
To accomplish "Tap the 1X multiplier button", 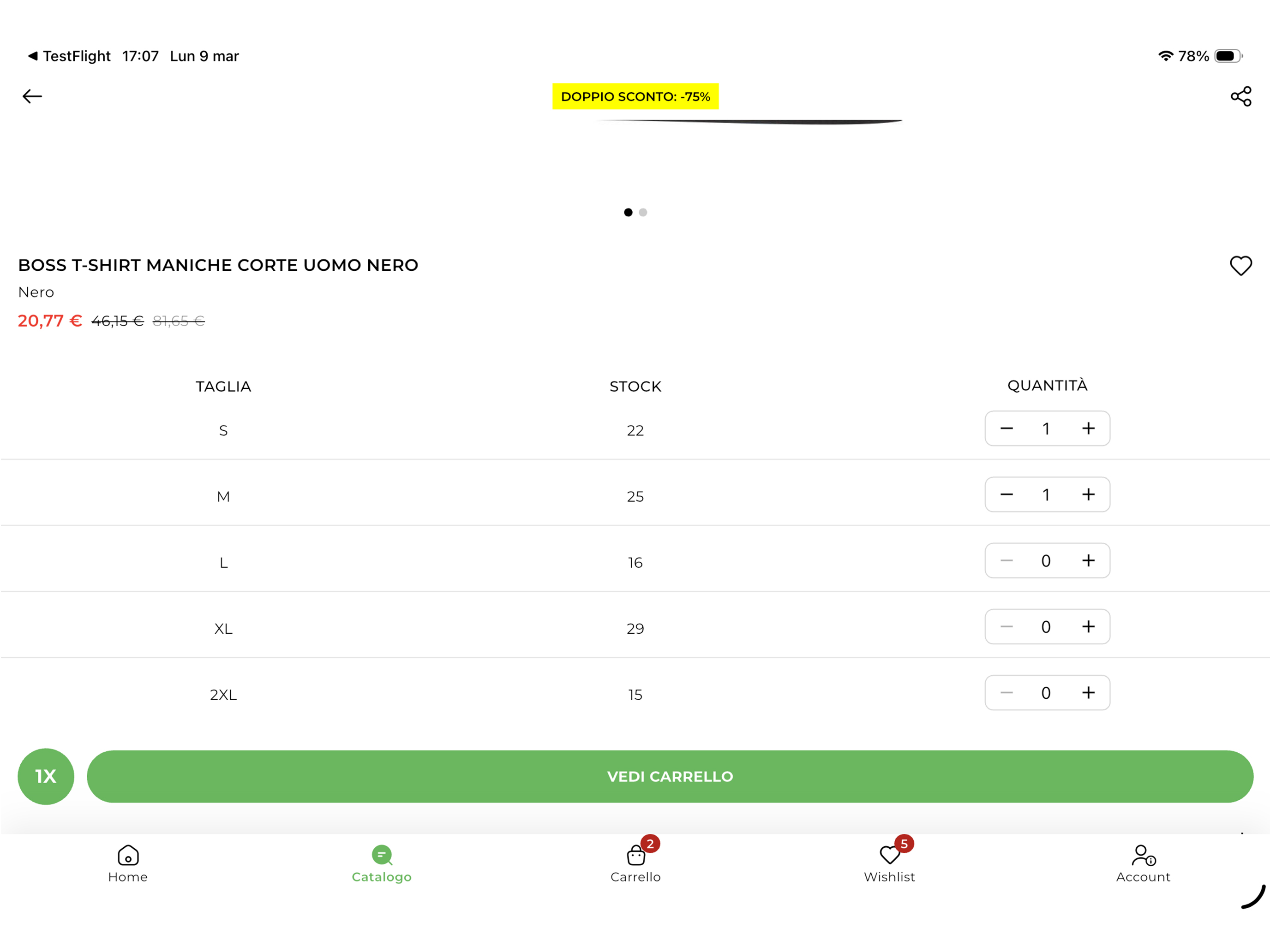I will pyautogui.click(x=46, y=776).
